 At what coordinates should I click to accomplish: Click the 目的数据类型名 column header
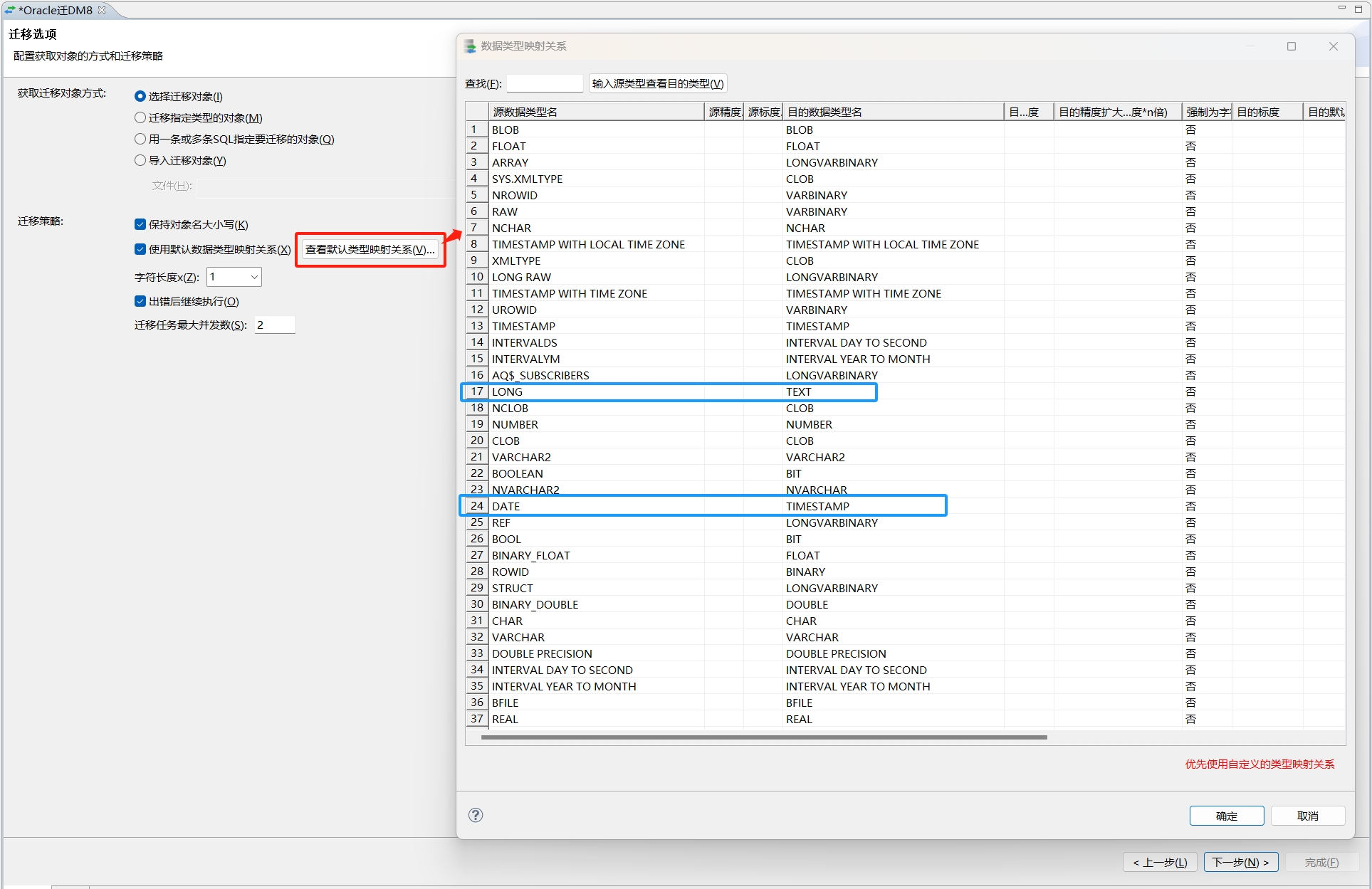(x=892, y=112)
